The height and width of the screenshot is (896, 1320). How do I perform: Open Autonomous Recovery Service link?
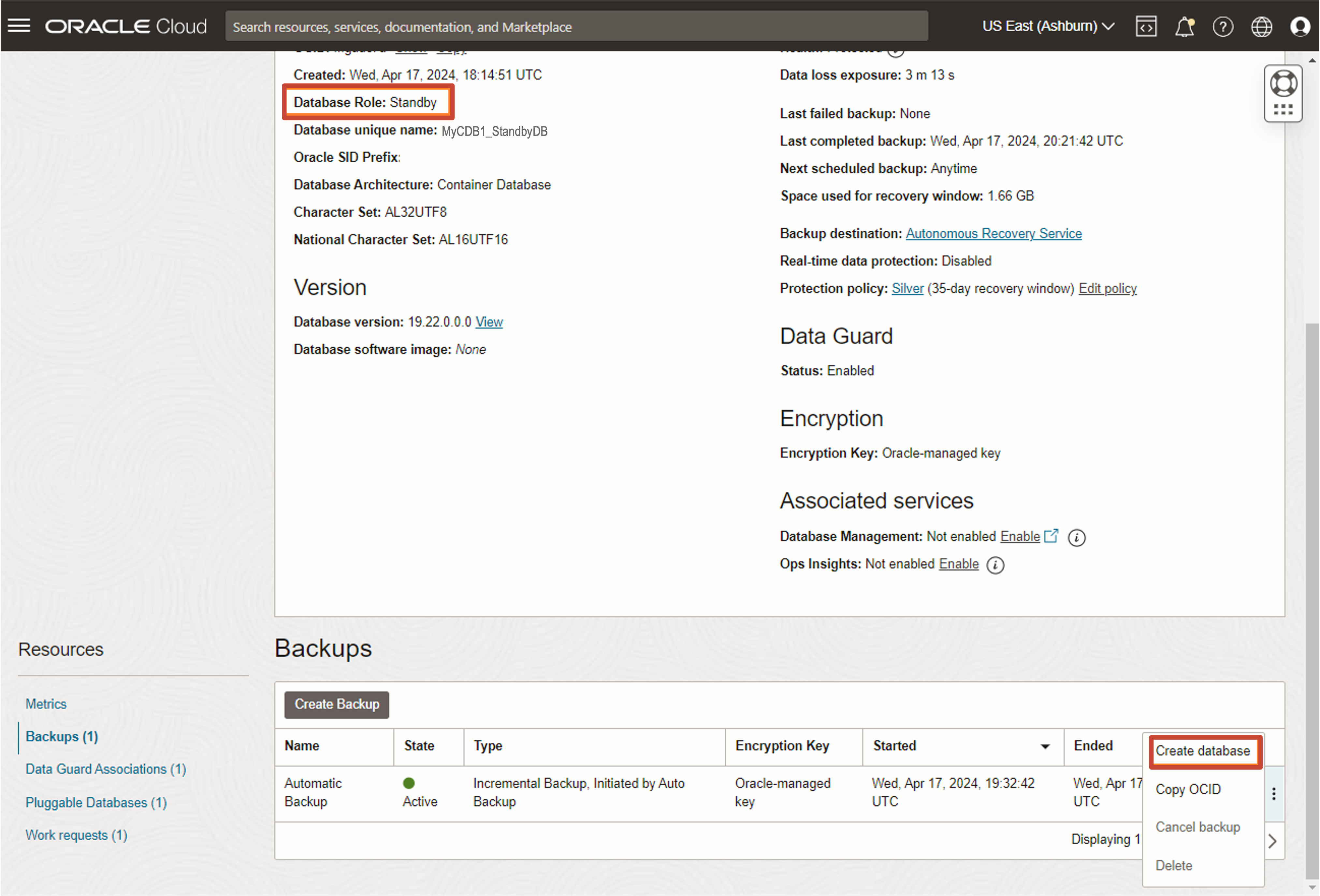(994, 233)
